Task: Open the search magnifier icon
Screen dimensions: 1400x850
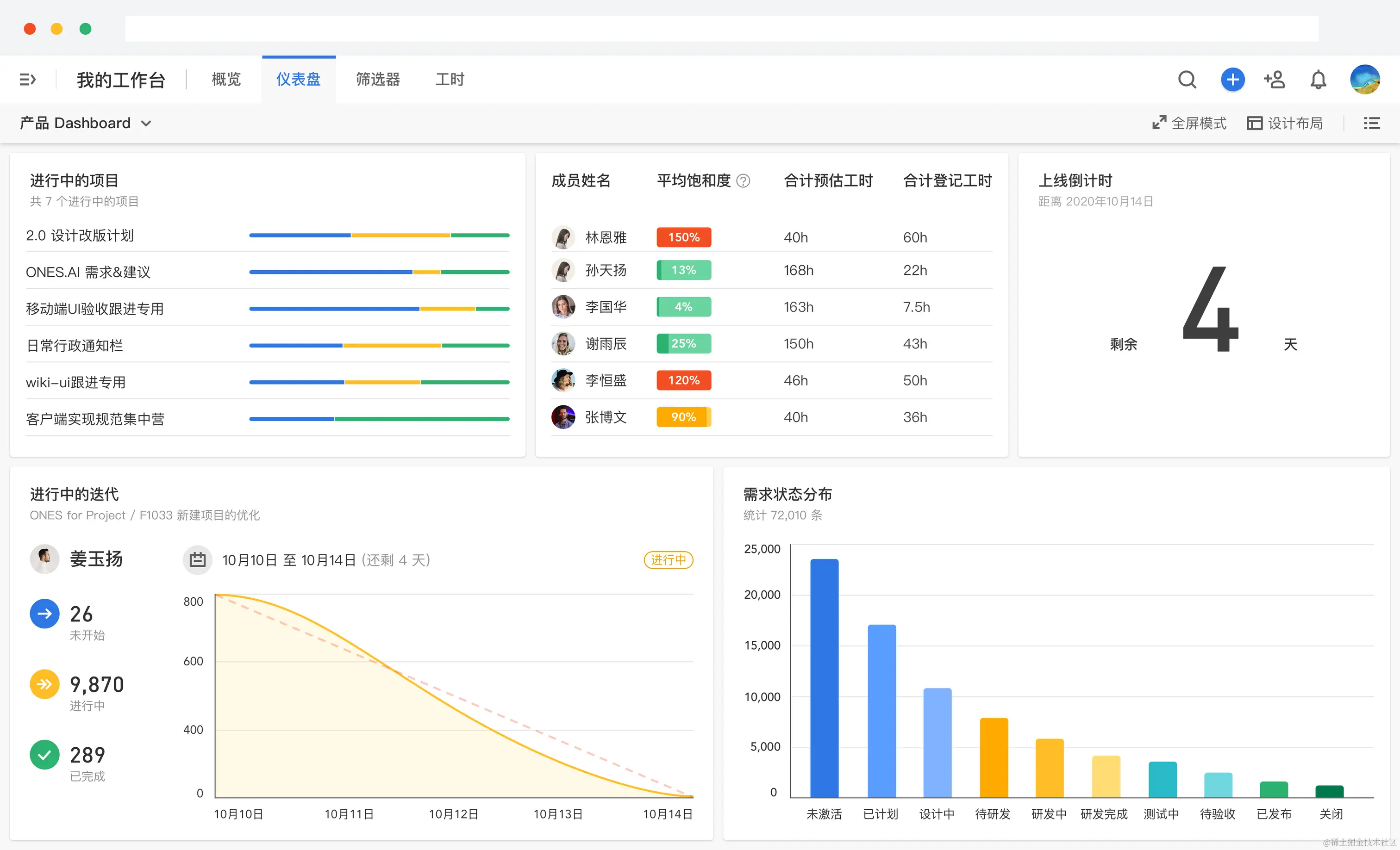Action: tap(1187, 80)
